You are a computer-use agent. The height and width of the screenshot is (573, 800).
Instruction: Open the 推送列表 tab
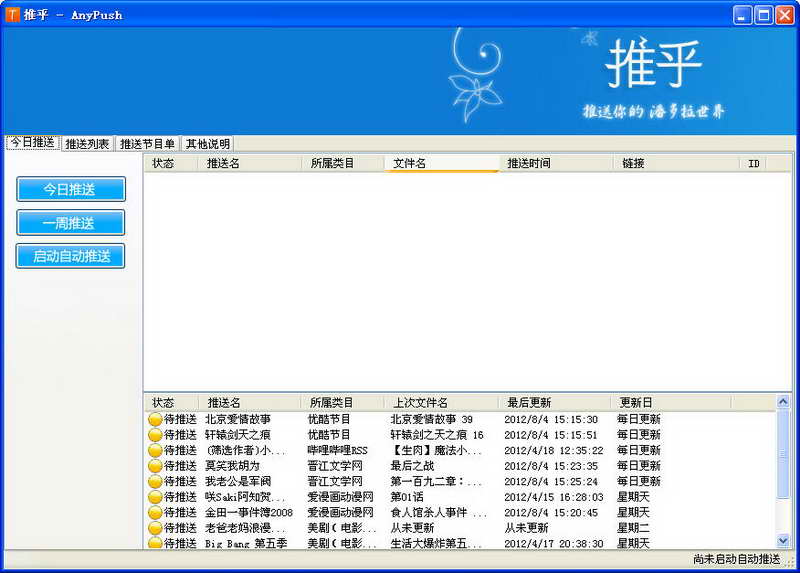[87, 144]
